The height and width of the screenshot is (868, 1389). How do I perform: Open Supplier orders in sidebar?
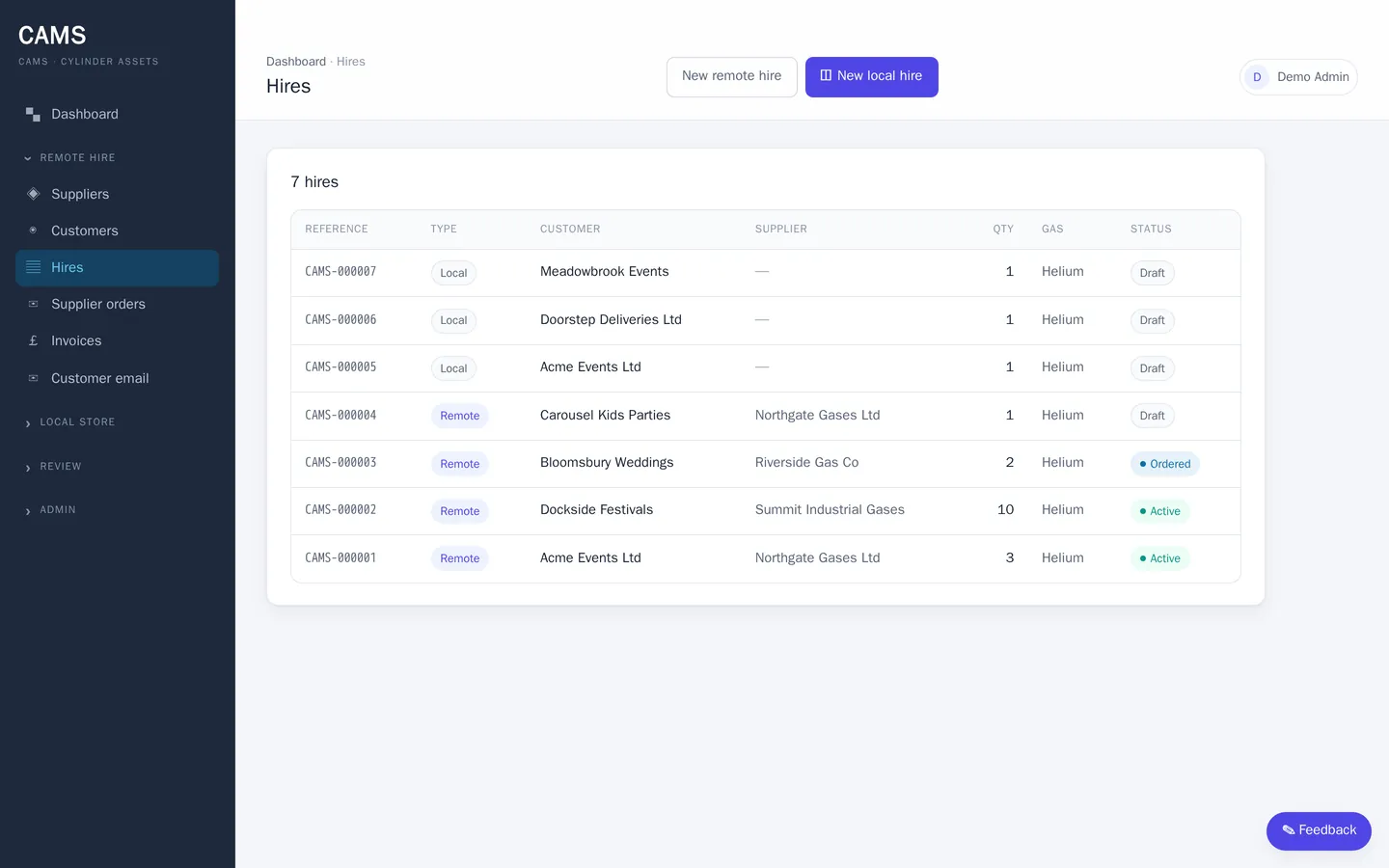(117, 304)
